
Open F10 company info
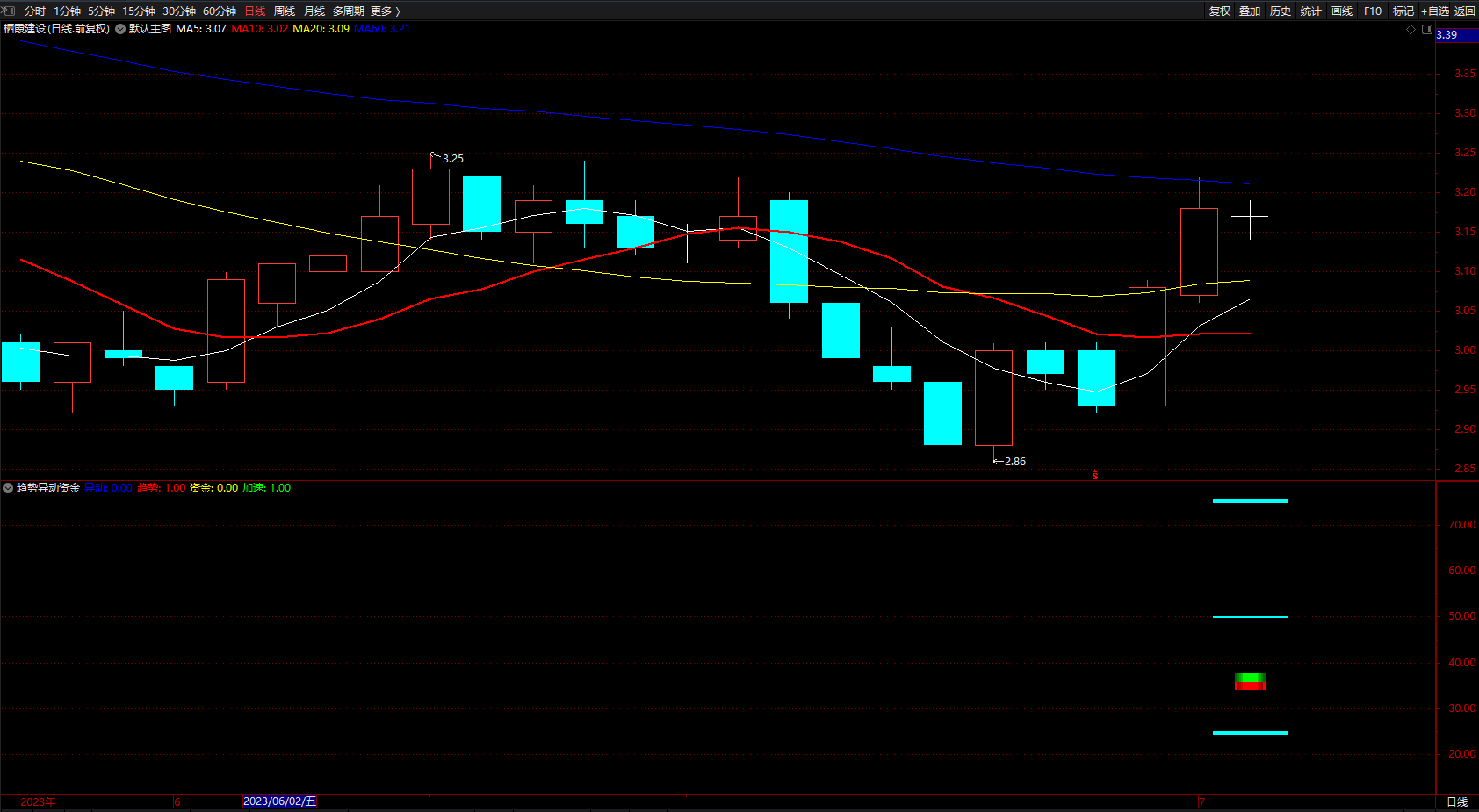click(1373, 11)
